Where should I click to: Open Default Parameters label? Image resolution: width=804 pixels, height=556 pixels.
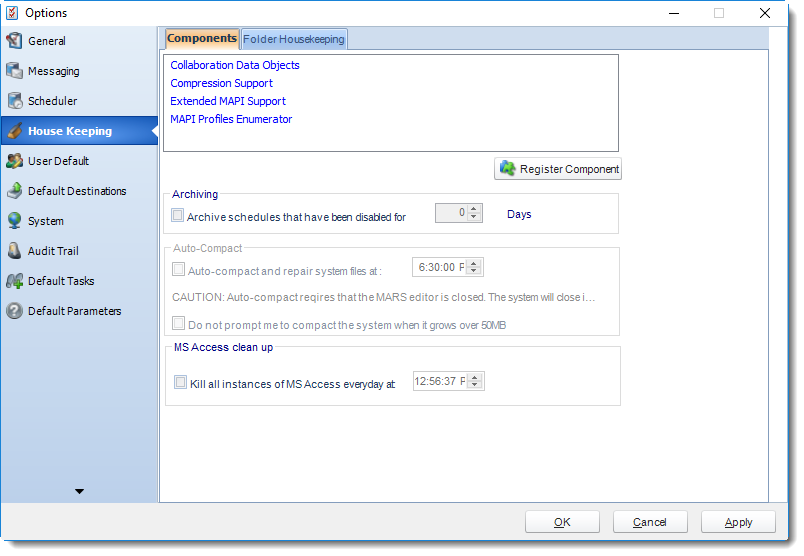[74, 311]
